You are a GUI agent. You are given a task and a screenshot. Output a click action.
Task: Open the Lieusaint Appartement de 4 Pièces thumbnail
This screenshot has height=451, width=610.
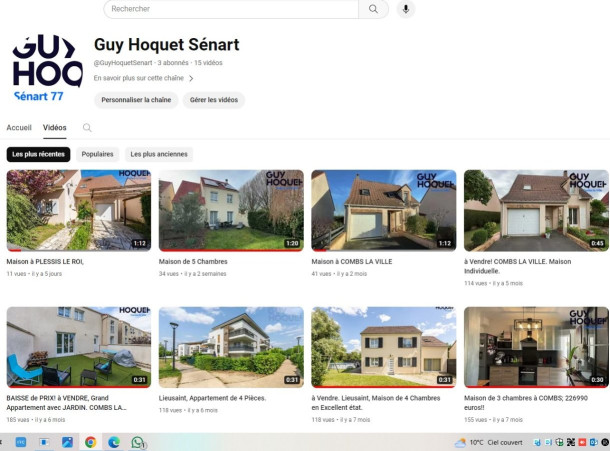pos(231,347)
